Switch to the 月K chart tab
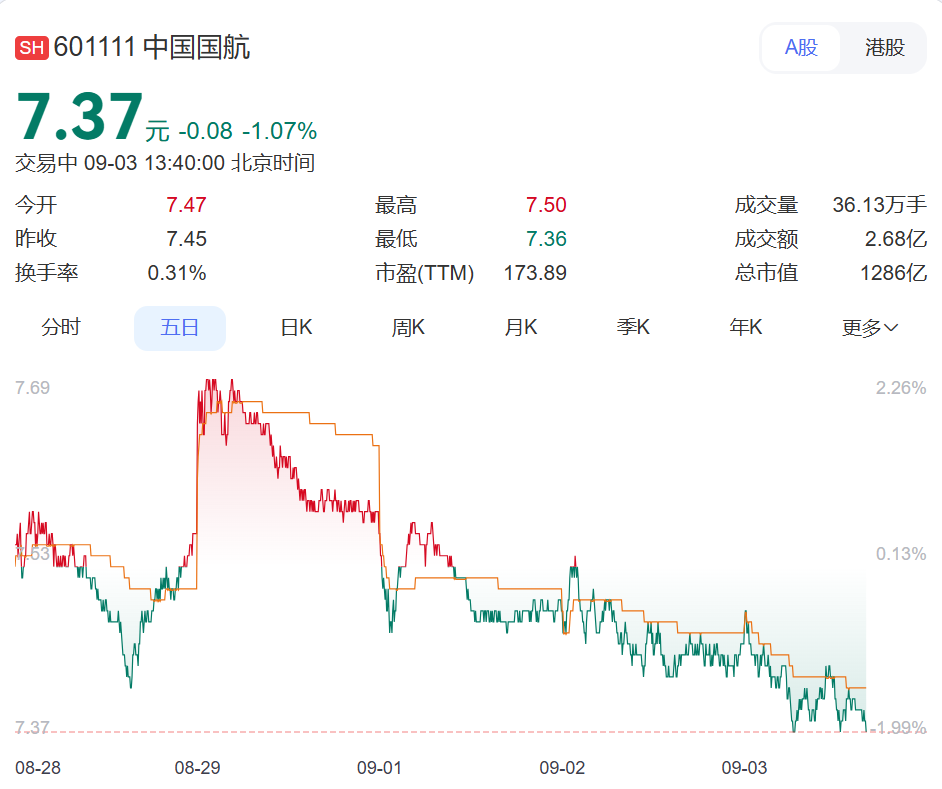942x789 pixels. (521, 328)
